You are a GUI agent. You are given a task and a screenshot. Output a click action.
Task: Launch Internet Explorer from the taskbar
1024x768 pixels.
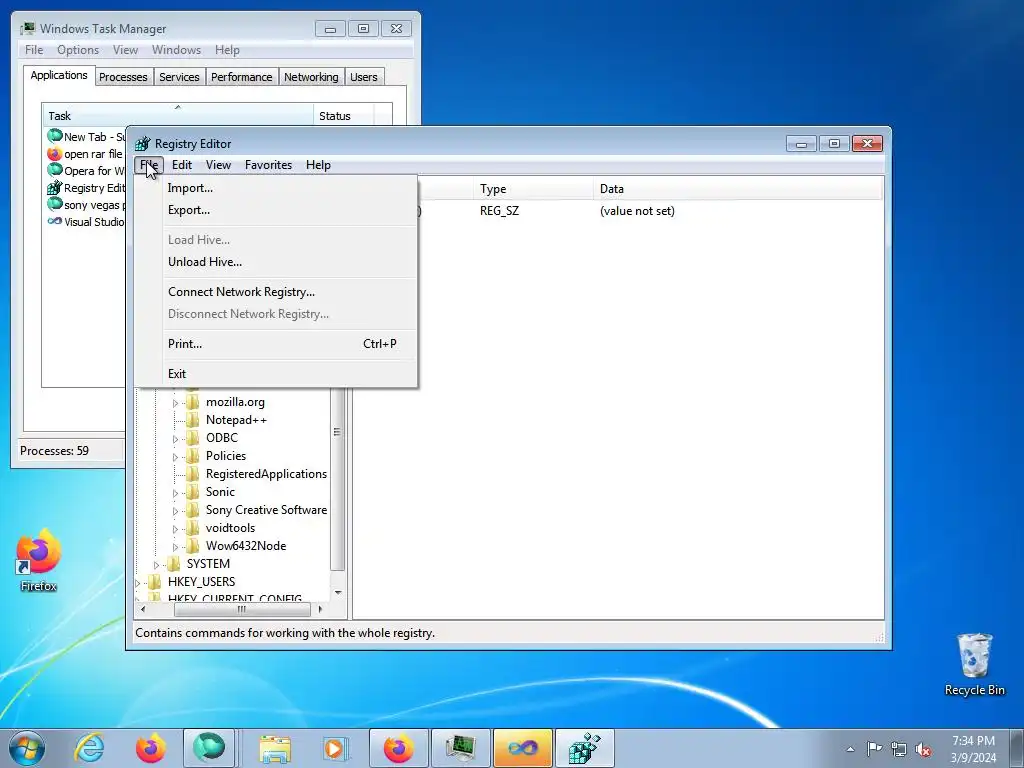pos(89,748)
